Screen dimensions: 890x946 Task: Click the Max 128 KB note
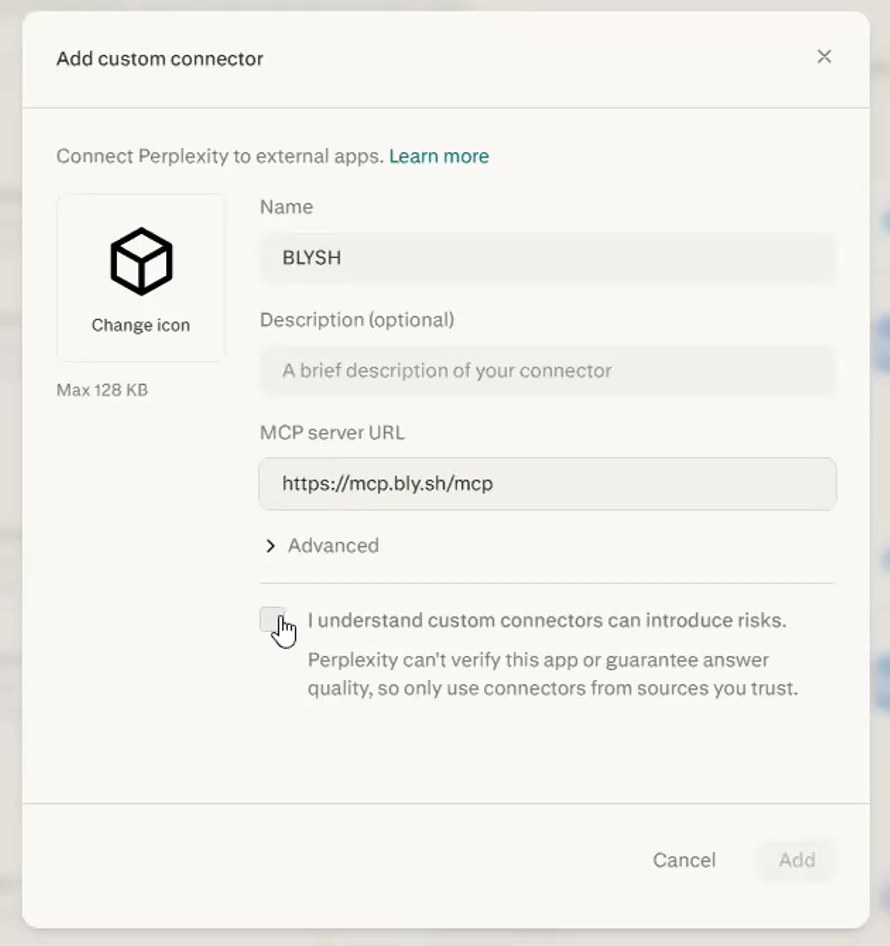(102, 390)
